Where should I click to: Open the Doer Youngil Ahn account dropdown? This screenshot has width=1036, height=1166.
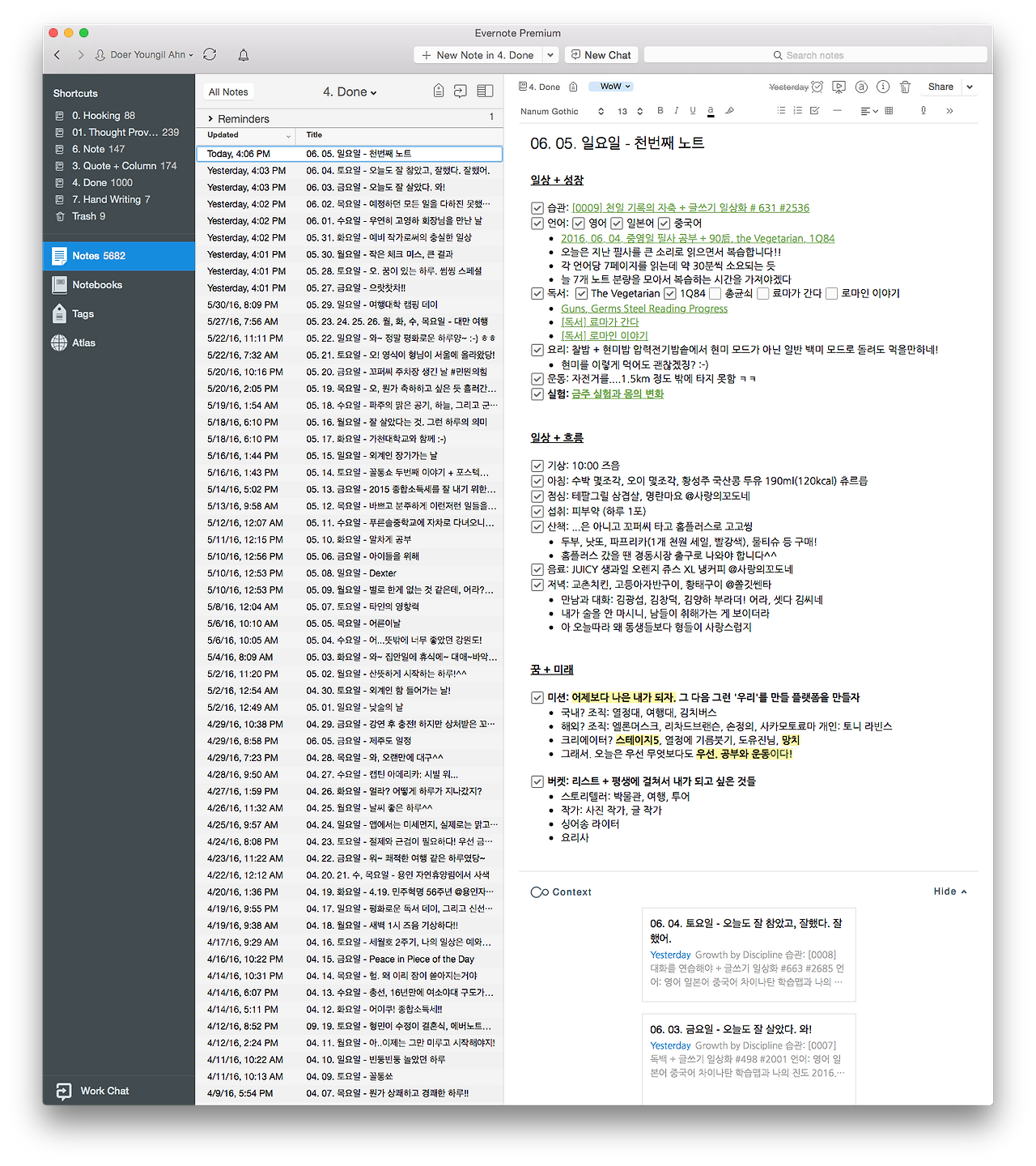click(144, 55)
